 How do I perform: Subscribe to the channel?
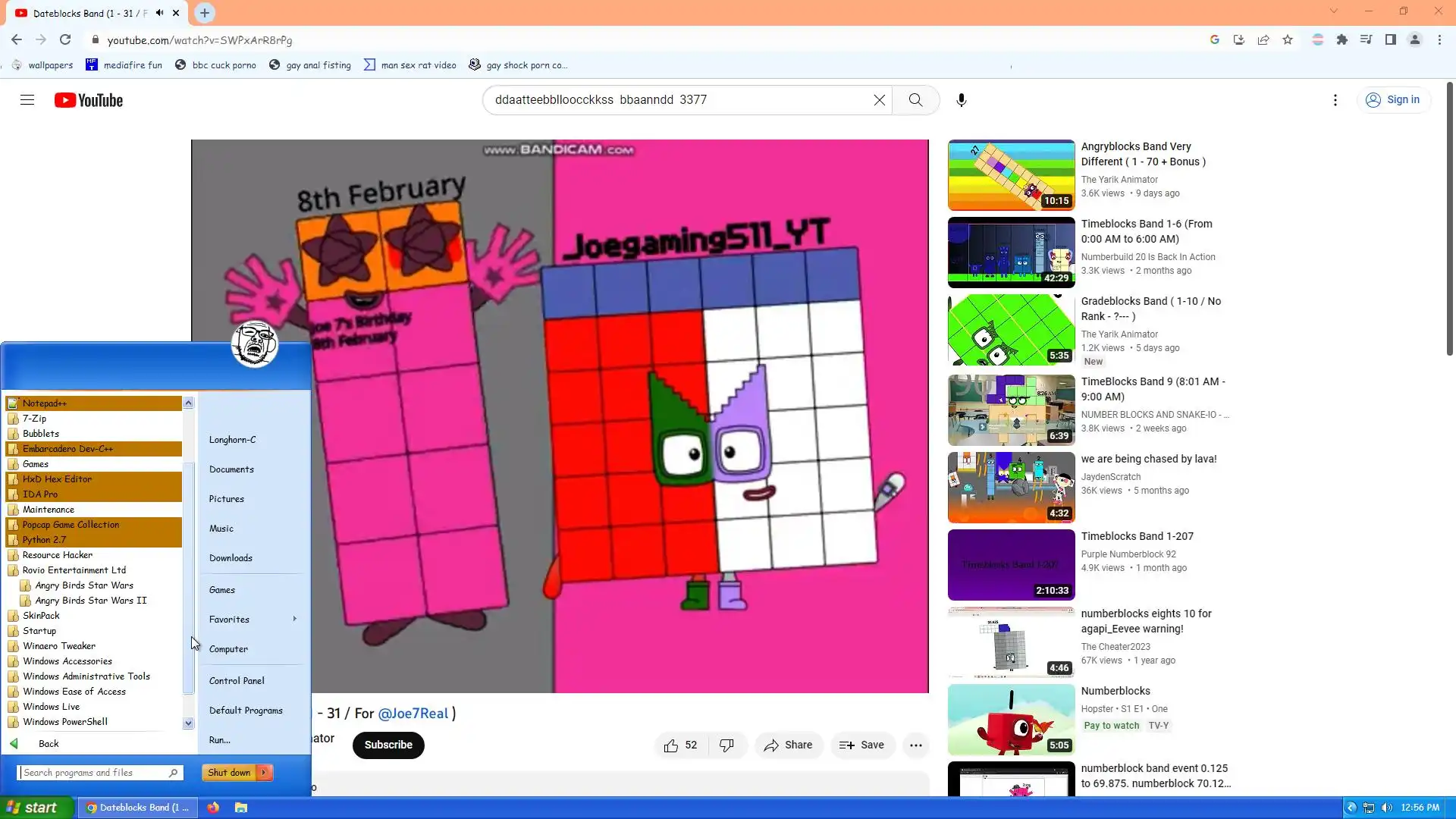388,745
